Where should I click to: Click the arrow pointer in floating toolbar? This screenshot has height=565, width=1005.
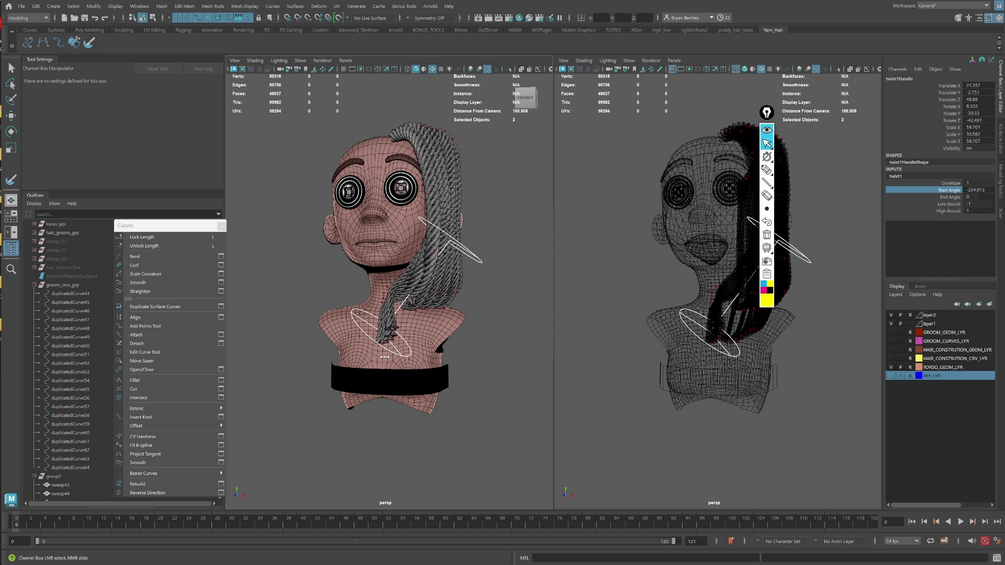(767, 143)
